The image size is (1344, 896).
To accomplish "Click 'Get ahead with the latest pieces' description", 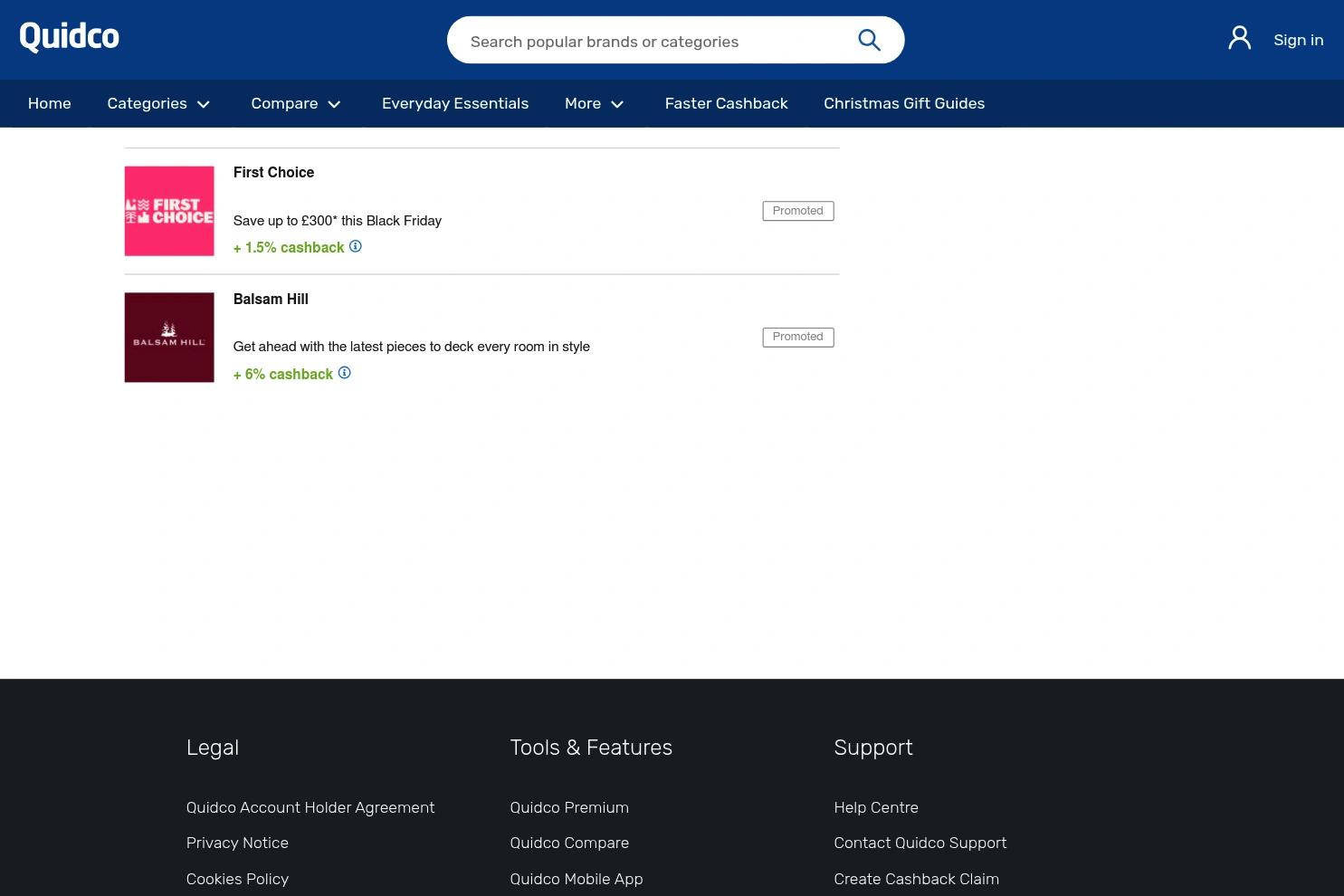I will pos(412,347).
